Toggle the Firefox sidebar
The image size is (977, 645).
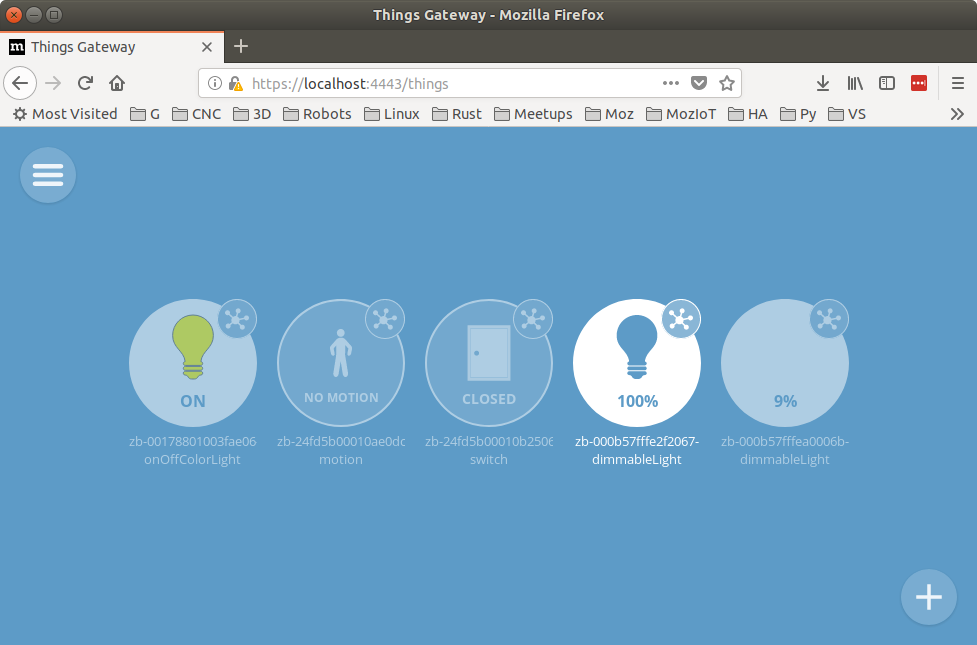887,83
